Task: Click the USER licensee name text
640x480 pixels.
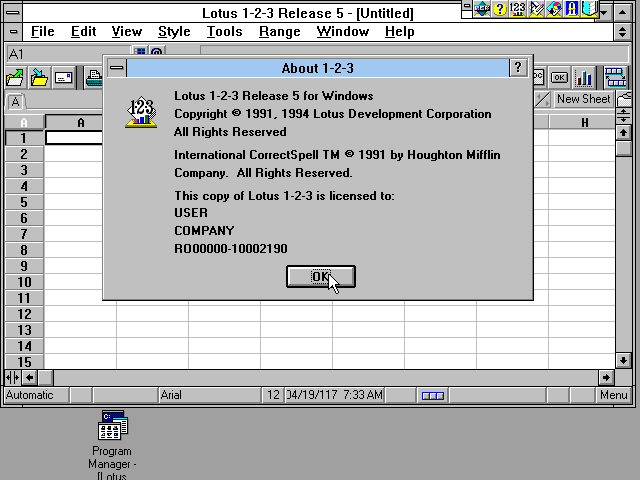Action: 191,213
